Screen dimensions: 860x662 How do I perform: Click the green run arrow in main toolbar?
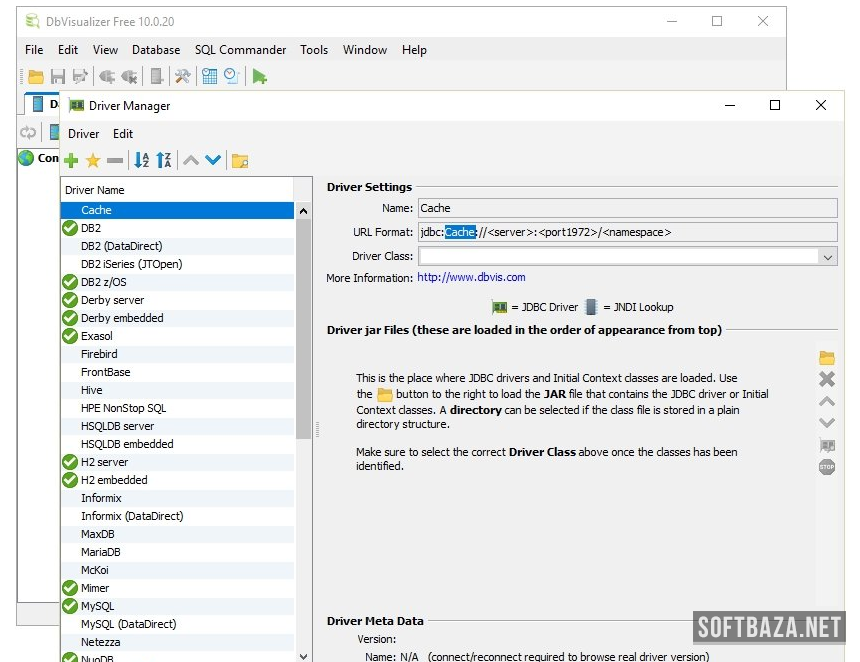[260, 76]
